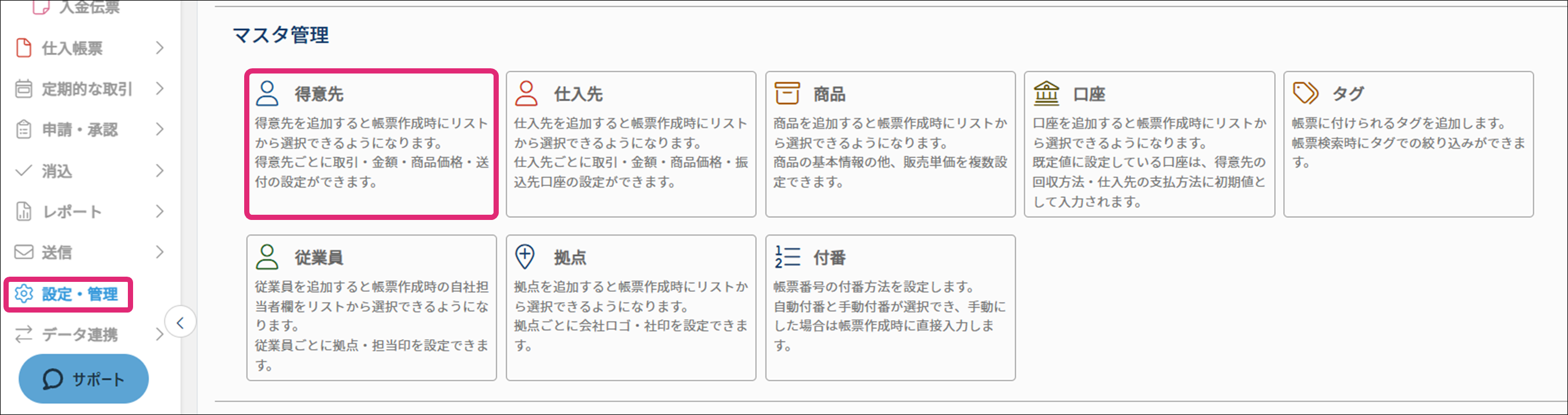
Task: Click the 拠点 location pin icon
Action: 525,258
